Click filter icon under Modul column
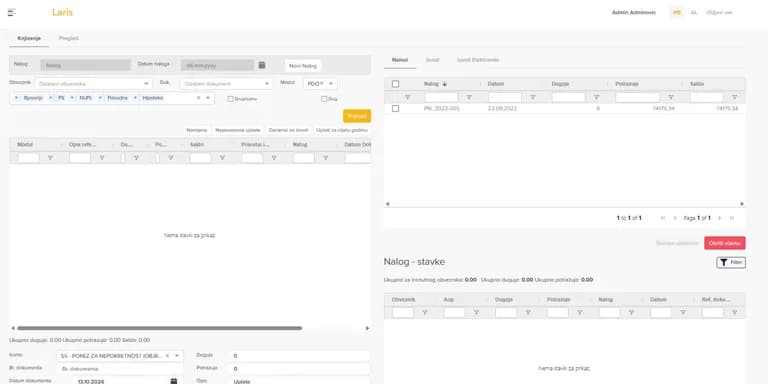This screenshot has height=384, width=768. coord(50,158)
